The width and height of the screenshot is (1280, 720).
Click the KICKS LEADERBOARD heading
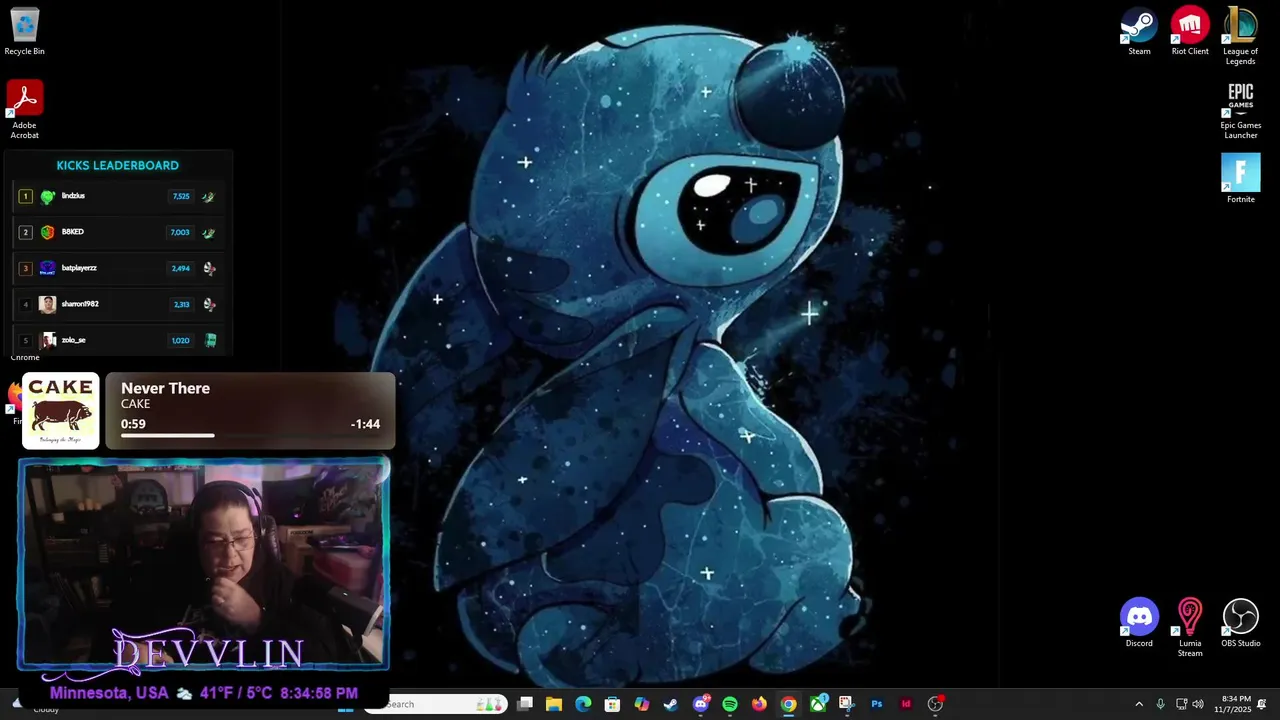coord(118,165)
